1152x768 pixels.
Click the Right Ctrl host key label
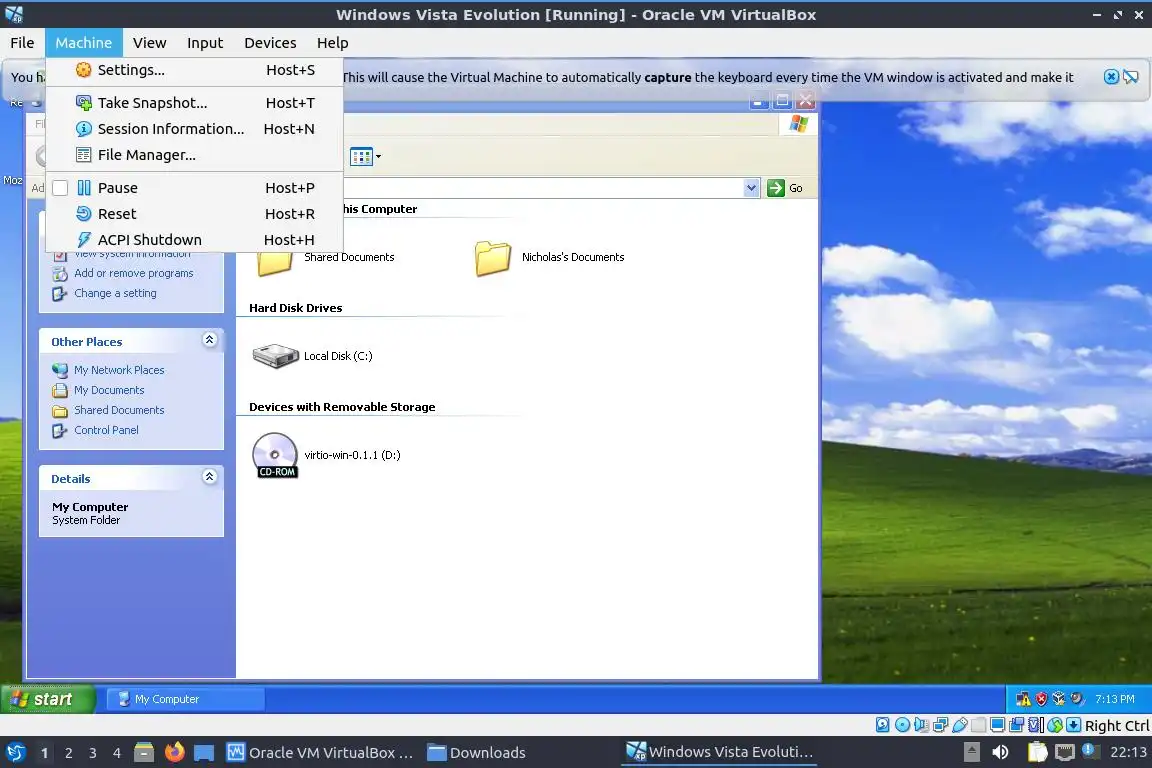pos(1117,725)
